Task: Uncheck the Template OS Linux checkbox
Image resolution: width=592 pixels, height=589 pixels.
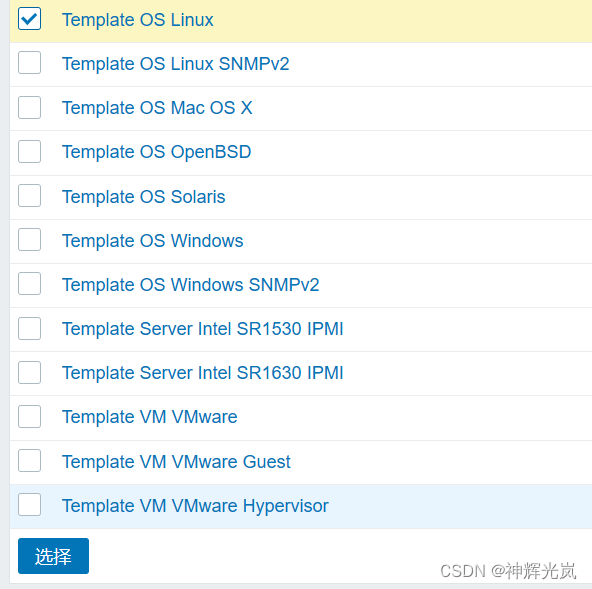Action: click(x=29, y=19)
